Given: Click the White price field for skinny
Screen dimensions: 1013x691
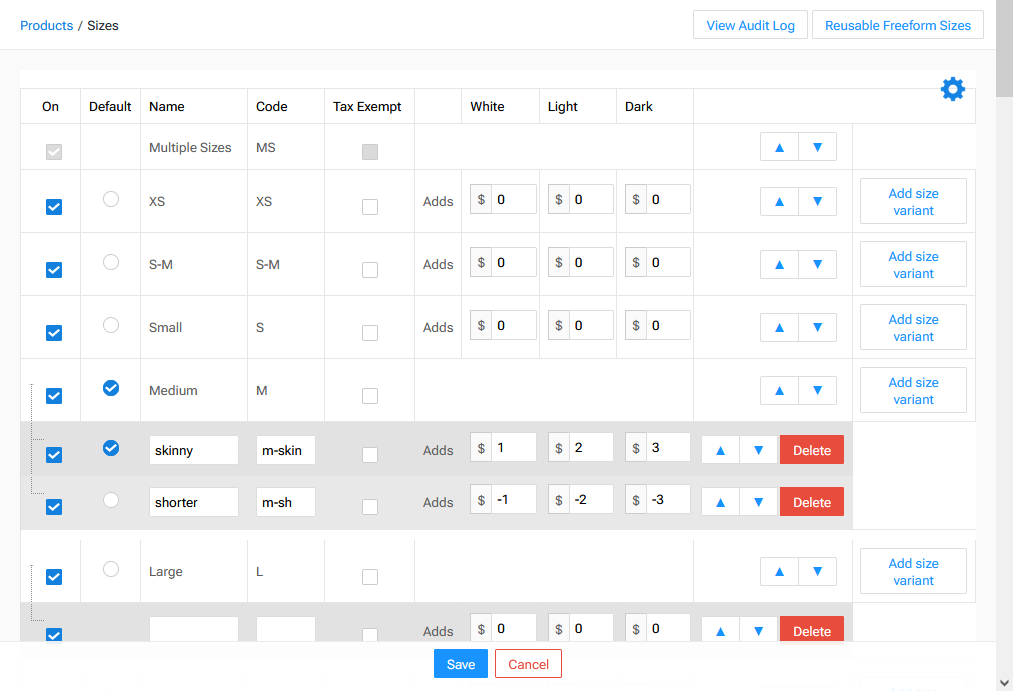Looking at the screenshot, I should pyautogui.click(x=513, y=448).
